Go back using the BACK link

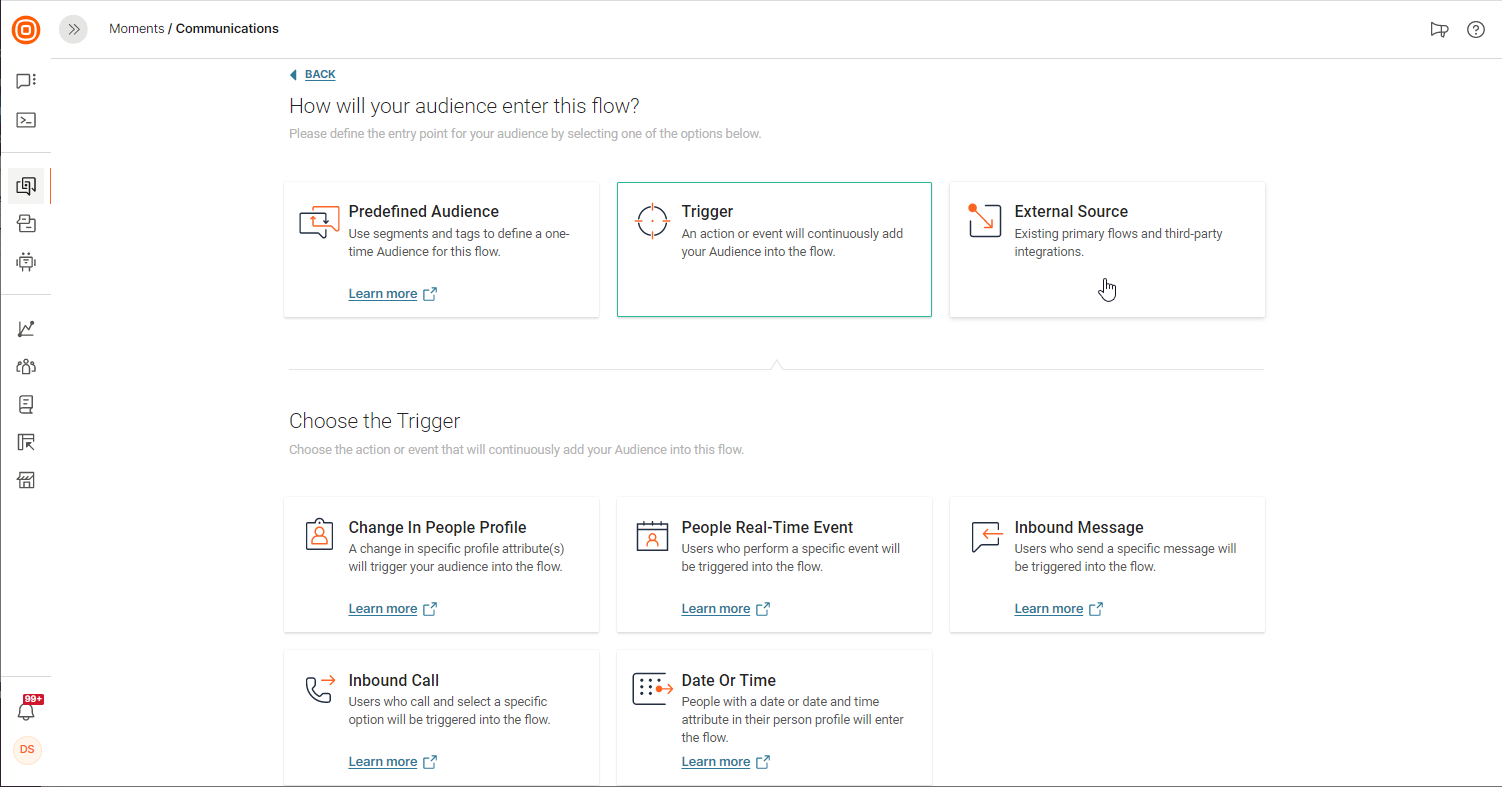pos(319,74)
